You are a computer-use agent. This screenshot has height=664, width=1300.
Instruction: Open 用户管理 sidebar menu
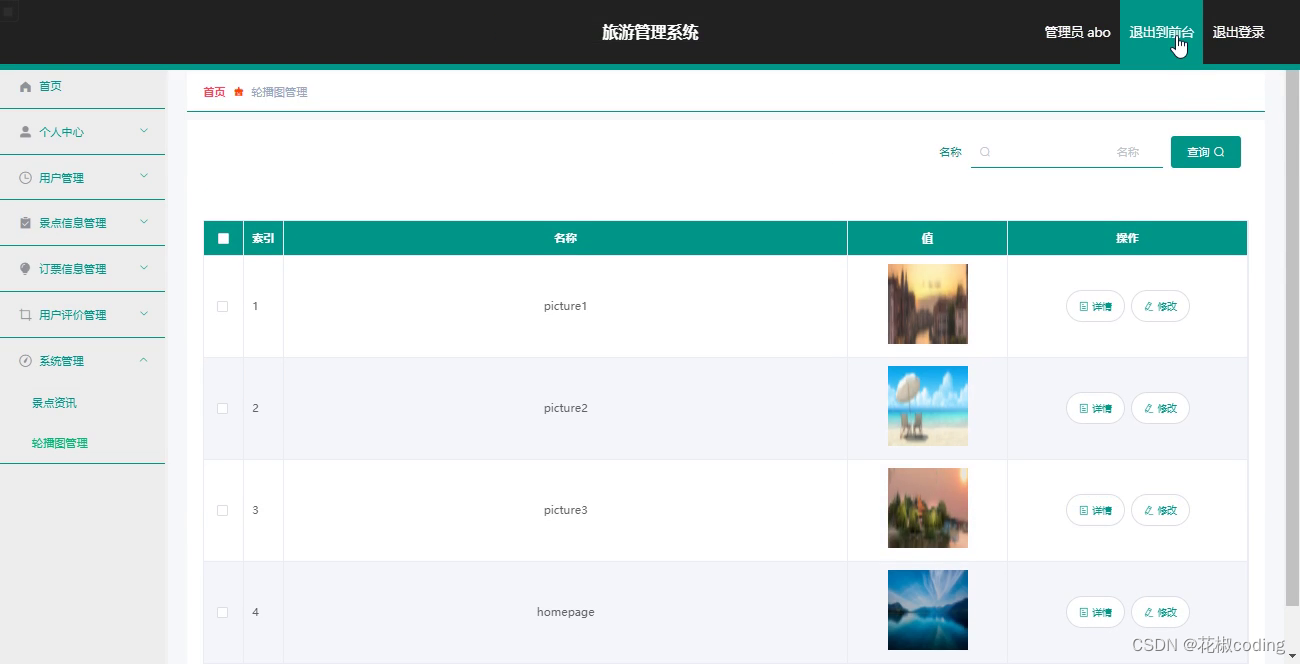[82, 178]
